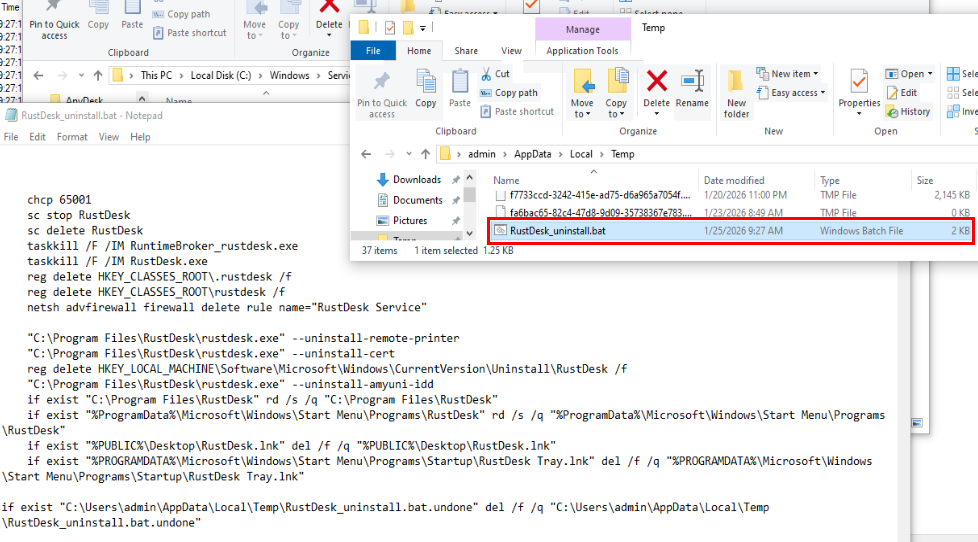Go up one level in Temp window

click(x=425, y=154)
